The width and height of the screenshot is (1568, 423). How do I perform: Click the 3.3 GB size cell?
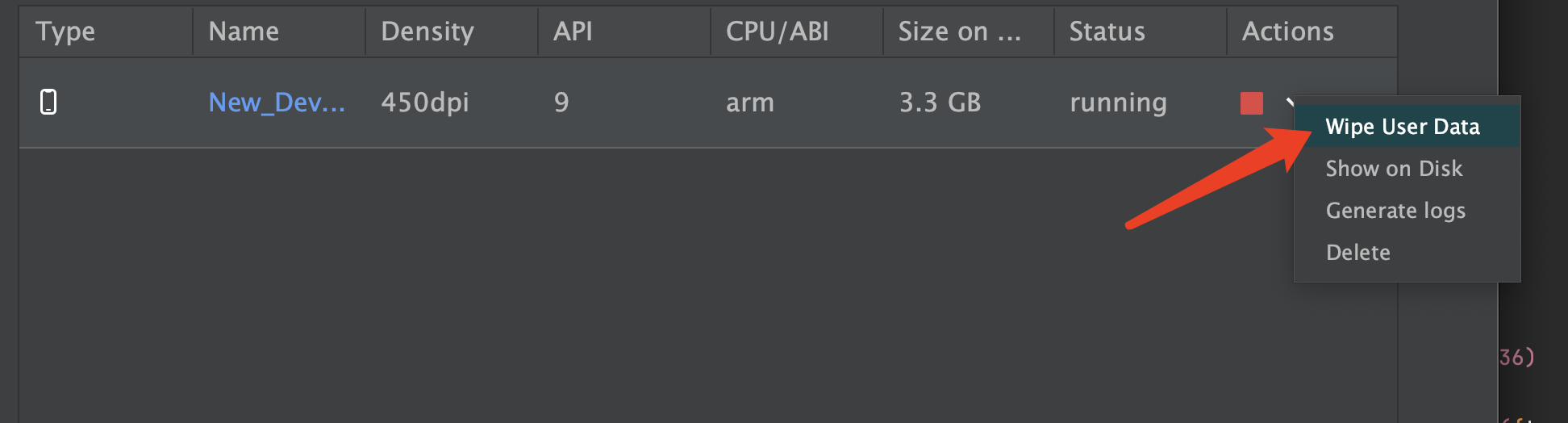[940, 103]
